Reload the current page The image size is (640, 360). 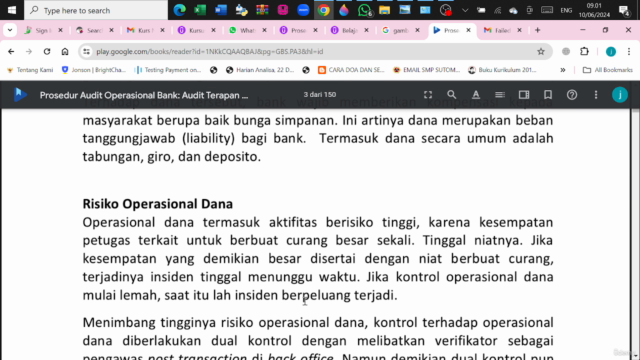coord(47,51)
